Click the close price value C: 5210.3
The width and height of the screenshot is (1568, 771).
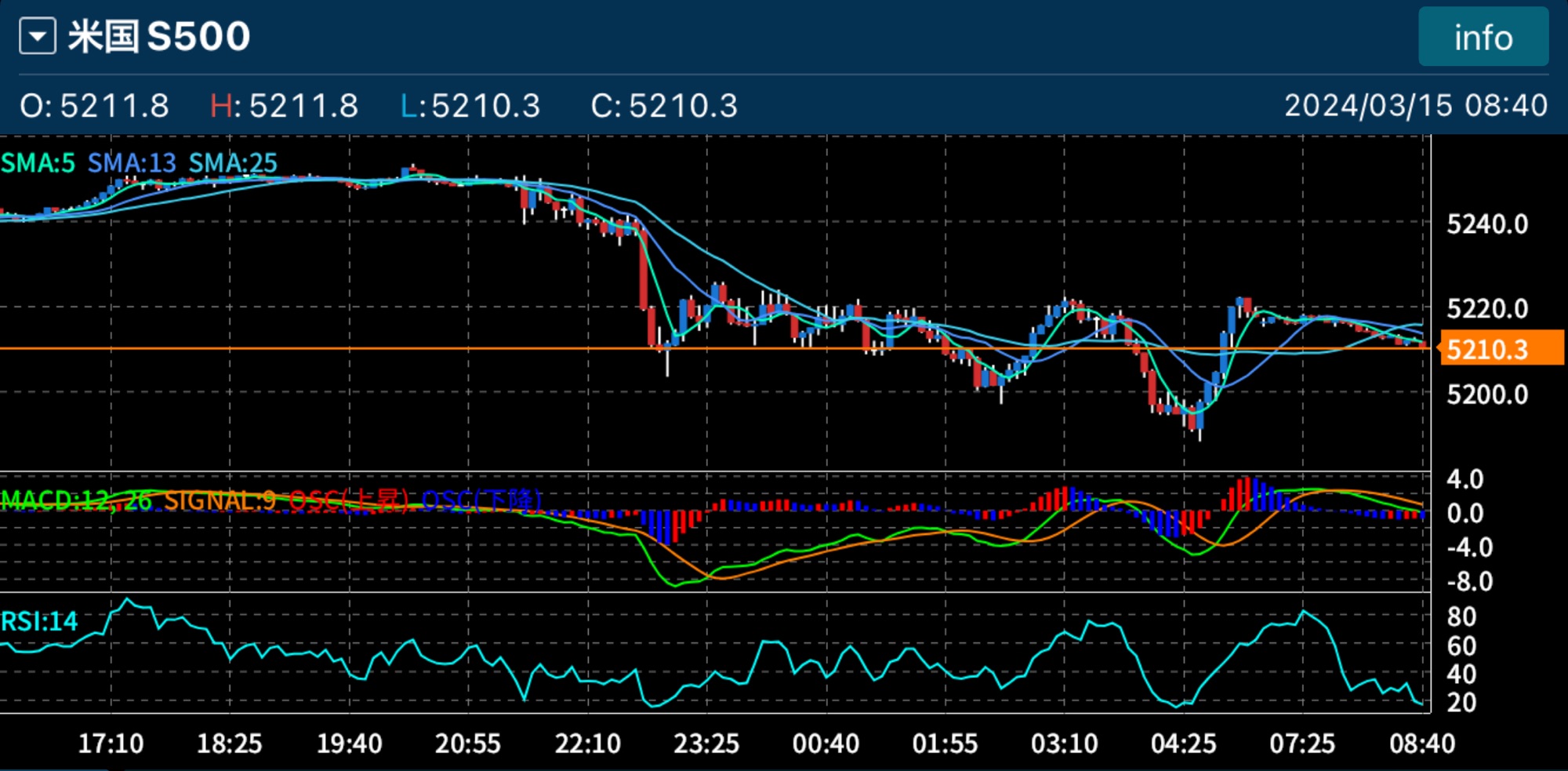664,106
